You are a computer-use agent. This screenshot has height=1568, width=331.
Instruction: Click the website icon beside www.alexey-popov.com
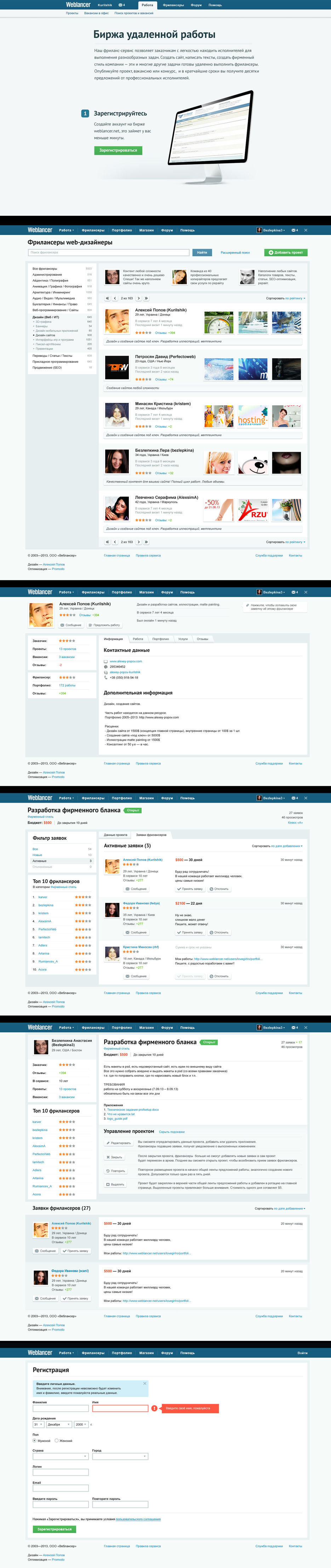(105, 661)
